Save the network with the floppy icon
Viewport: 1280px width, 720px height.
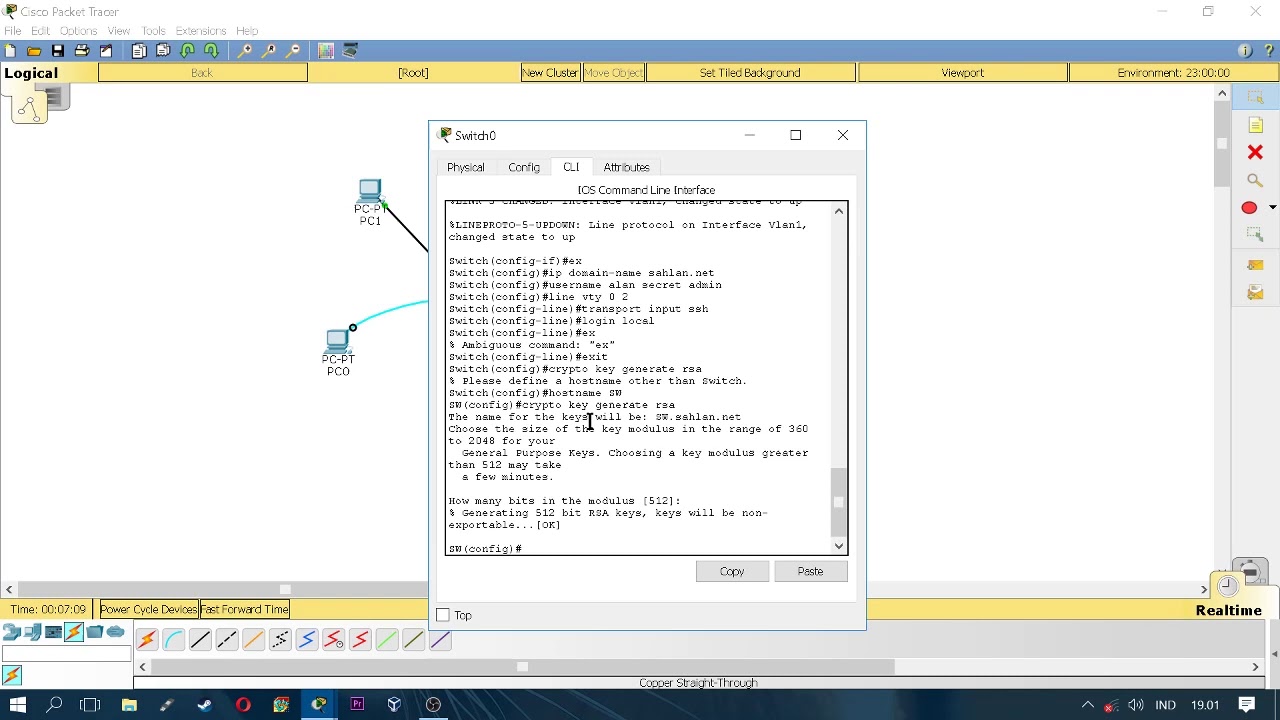coord(58,51)
